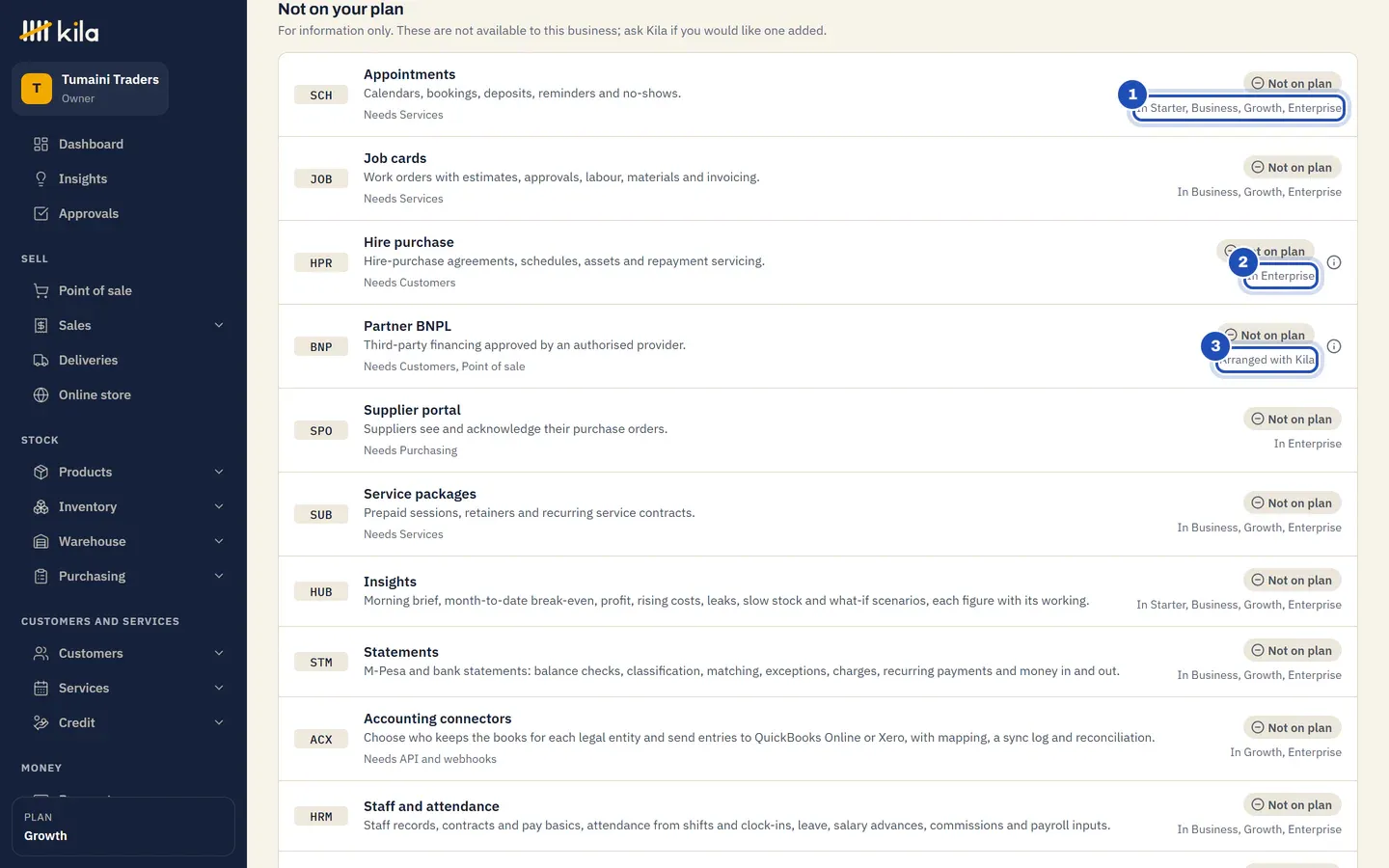Click the SCH code tag for Appointments
Image resolution: width=1389 pixels, height=868 pixels.
(321, 95)
